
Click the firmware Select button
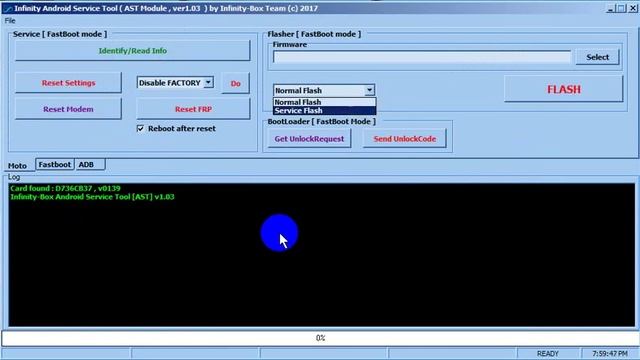[598, 57]
